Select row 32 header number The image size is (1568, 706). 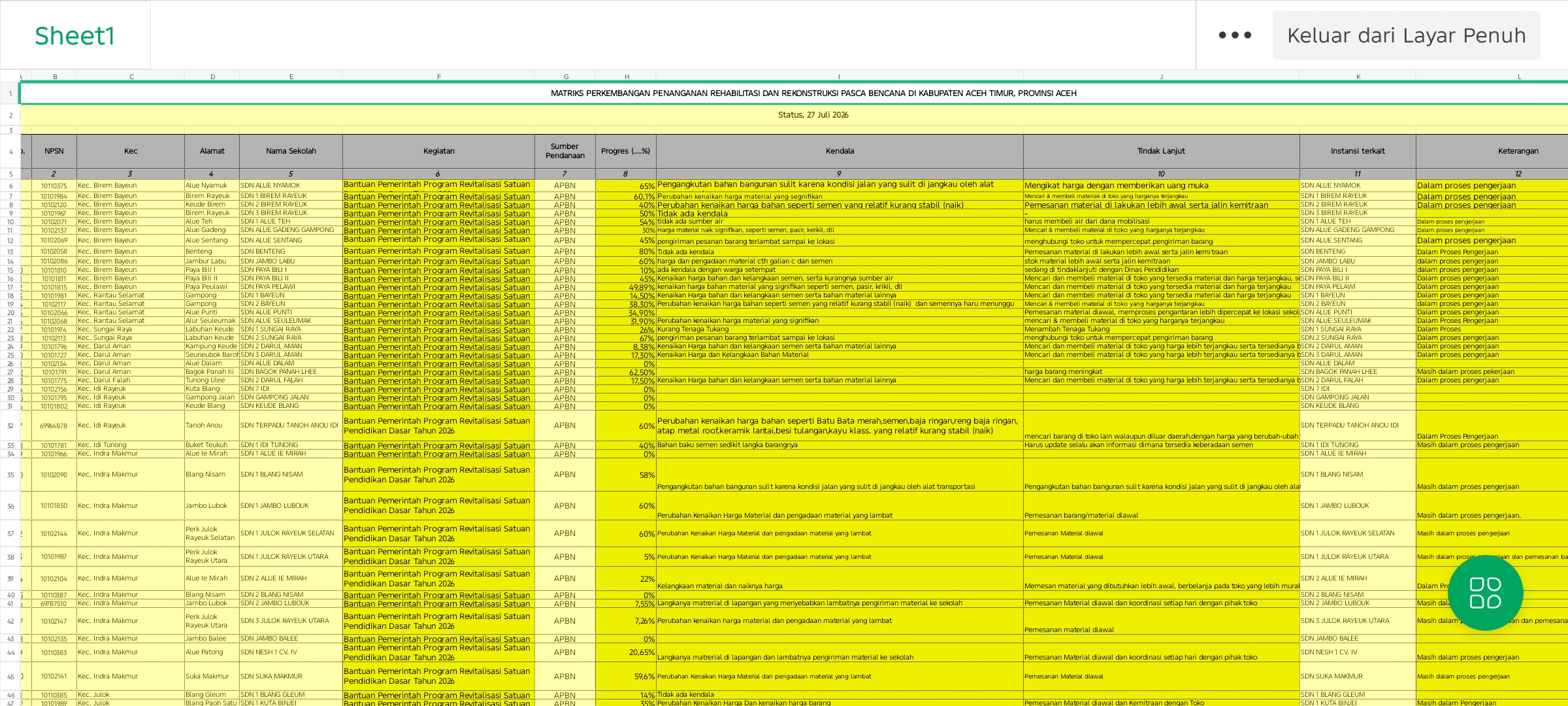click(x=10, y=426)
